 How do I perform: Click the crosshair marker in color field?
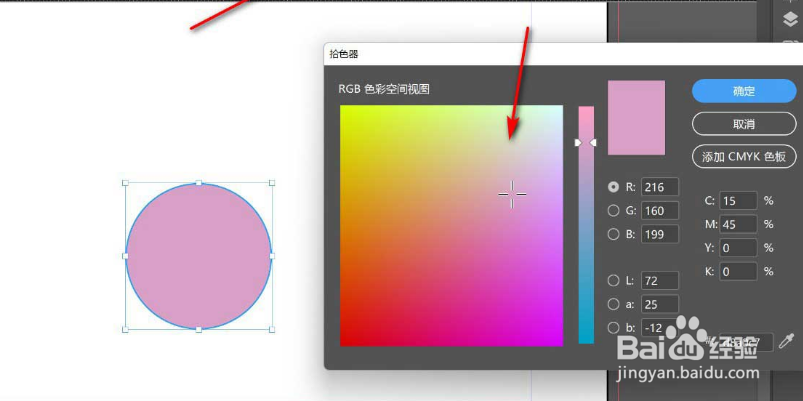click(x=512, y=194)
